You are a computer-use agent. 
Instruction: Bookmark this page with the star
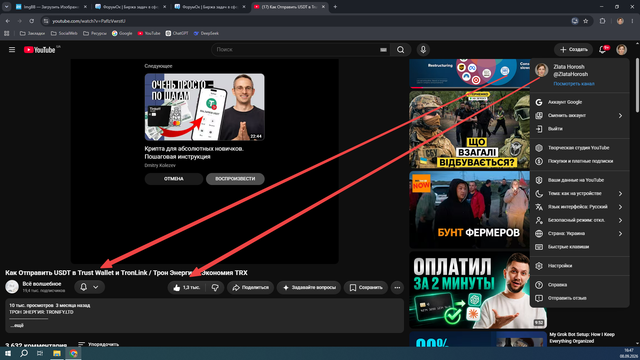click(x=586, y=21)
